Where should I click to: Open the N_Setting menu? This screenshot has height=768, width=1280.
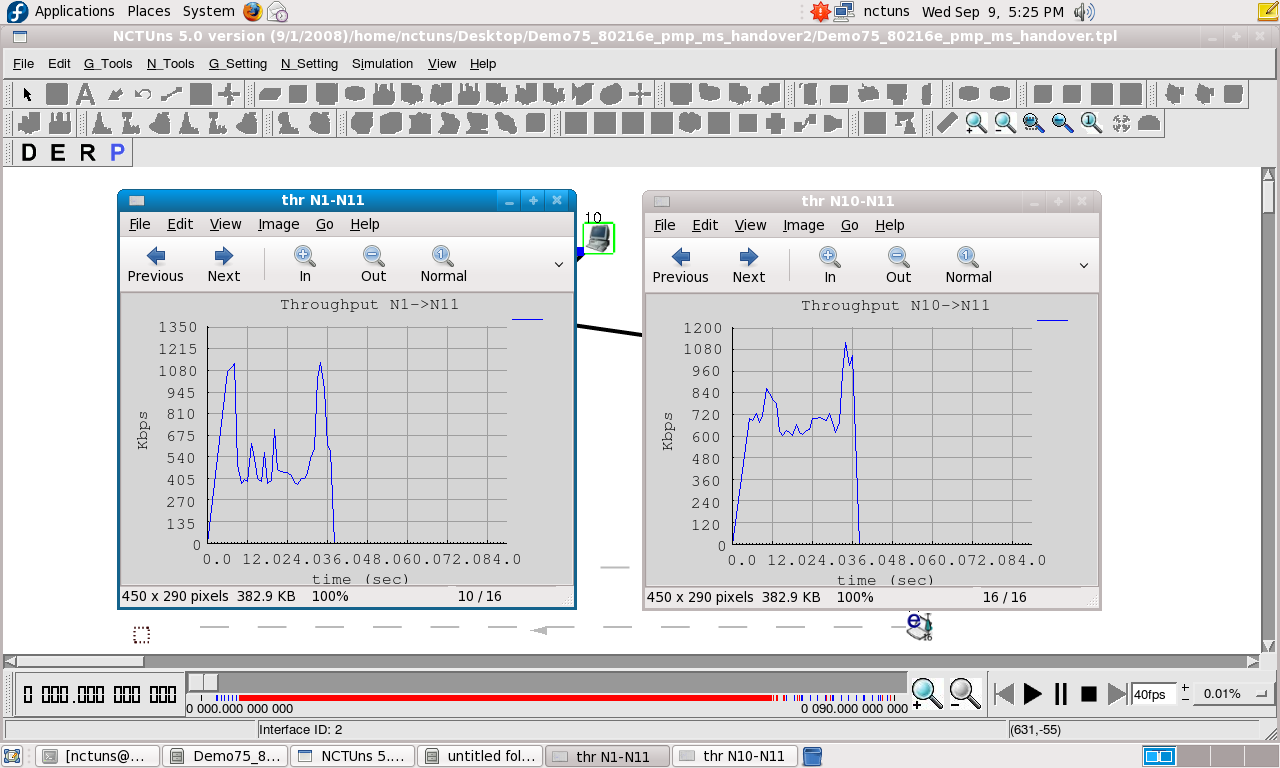coord(310,63)
